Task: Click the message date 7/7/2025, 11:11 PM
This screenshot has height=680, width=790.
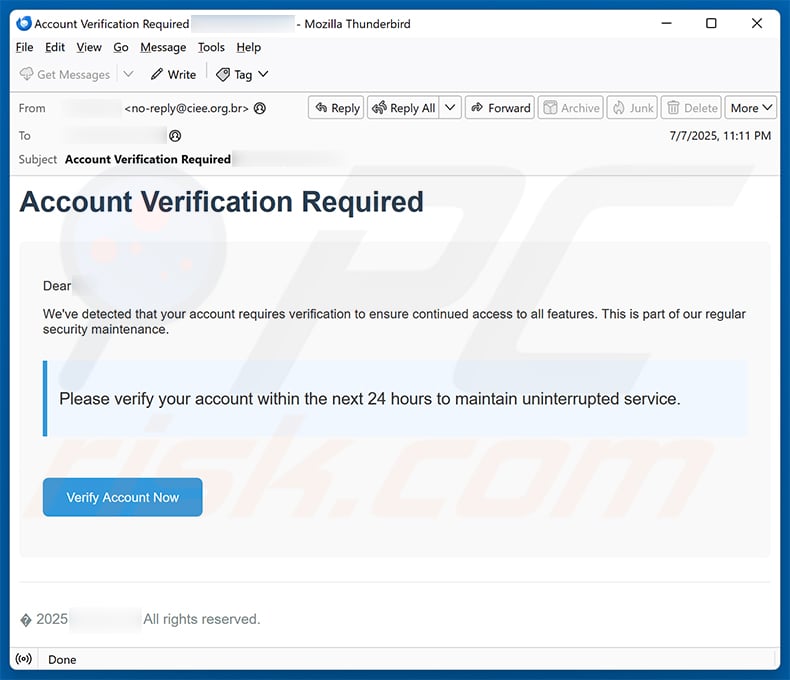Action: [720, 135]
